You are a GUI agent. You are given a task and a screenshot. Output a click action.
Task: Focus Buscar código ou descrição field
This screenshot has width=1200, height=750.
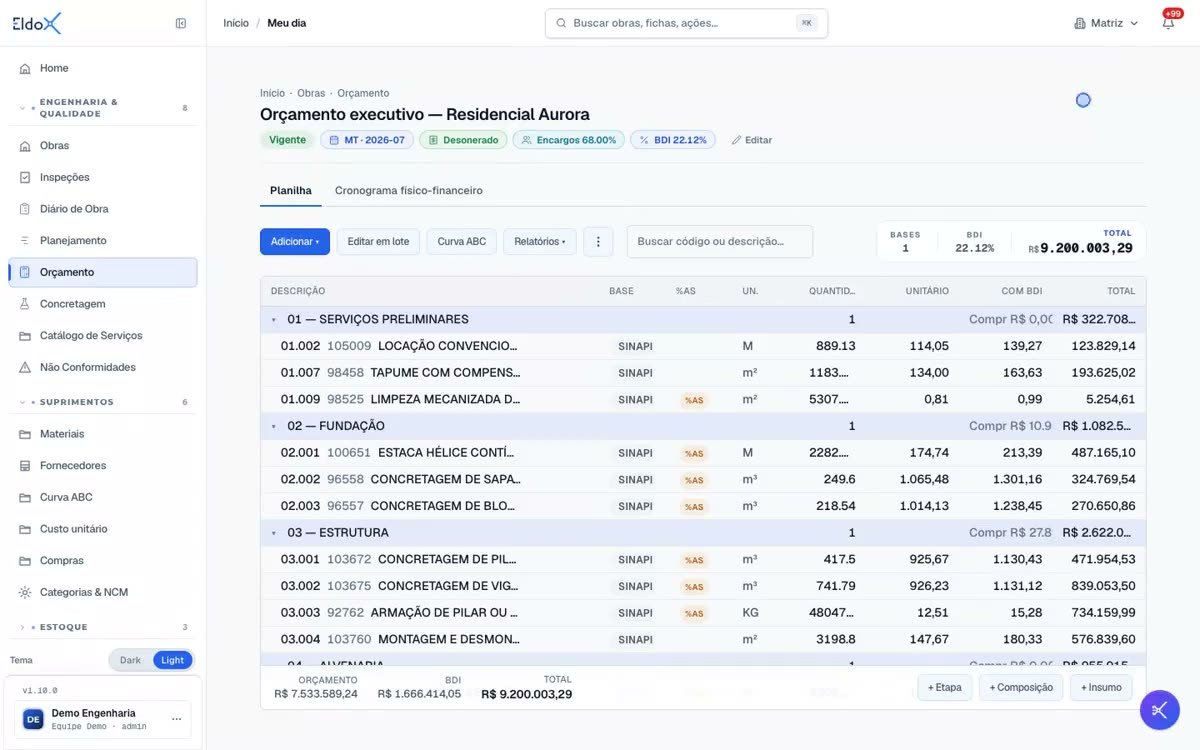(x=720, y=242)
